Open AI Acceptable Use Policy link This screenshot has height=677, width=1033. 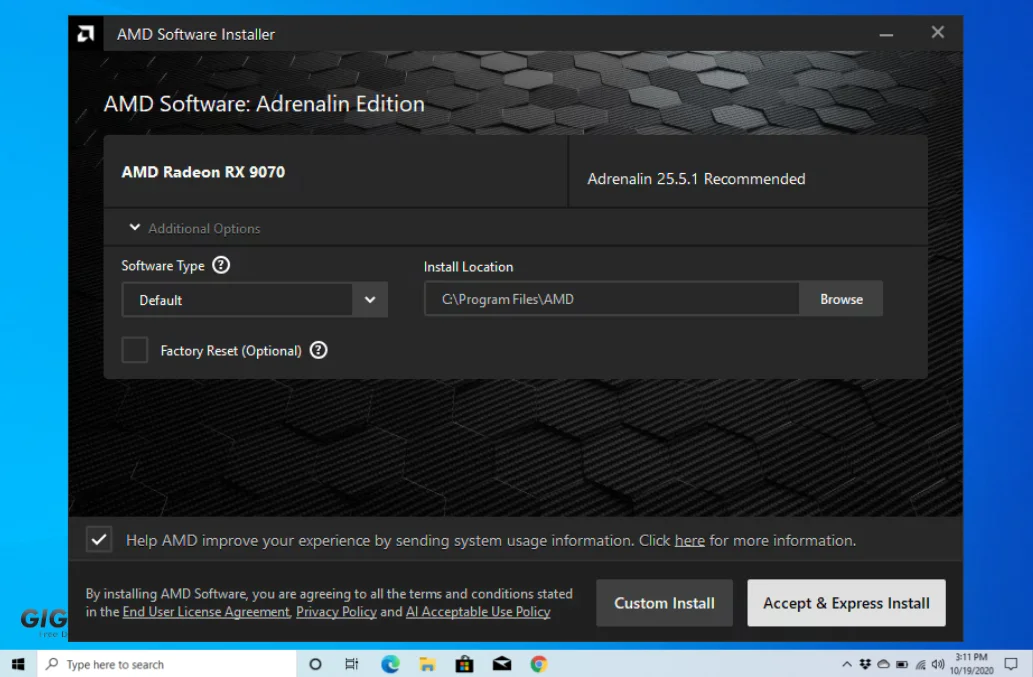478,612
